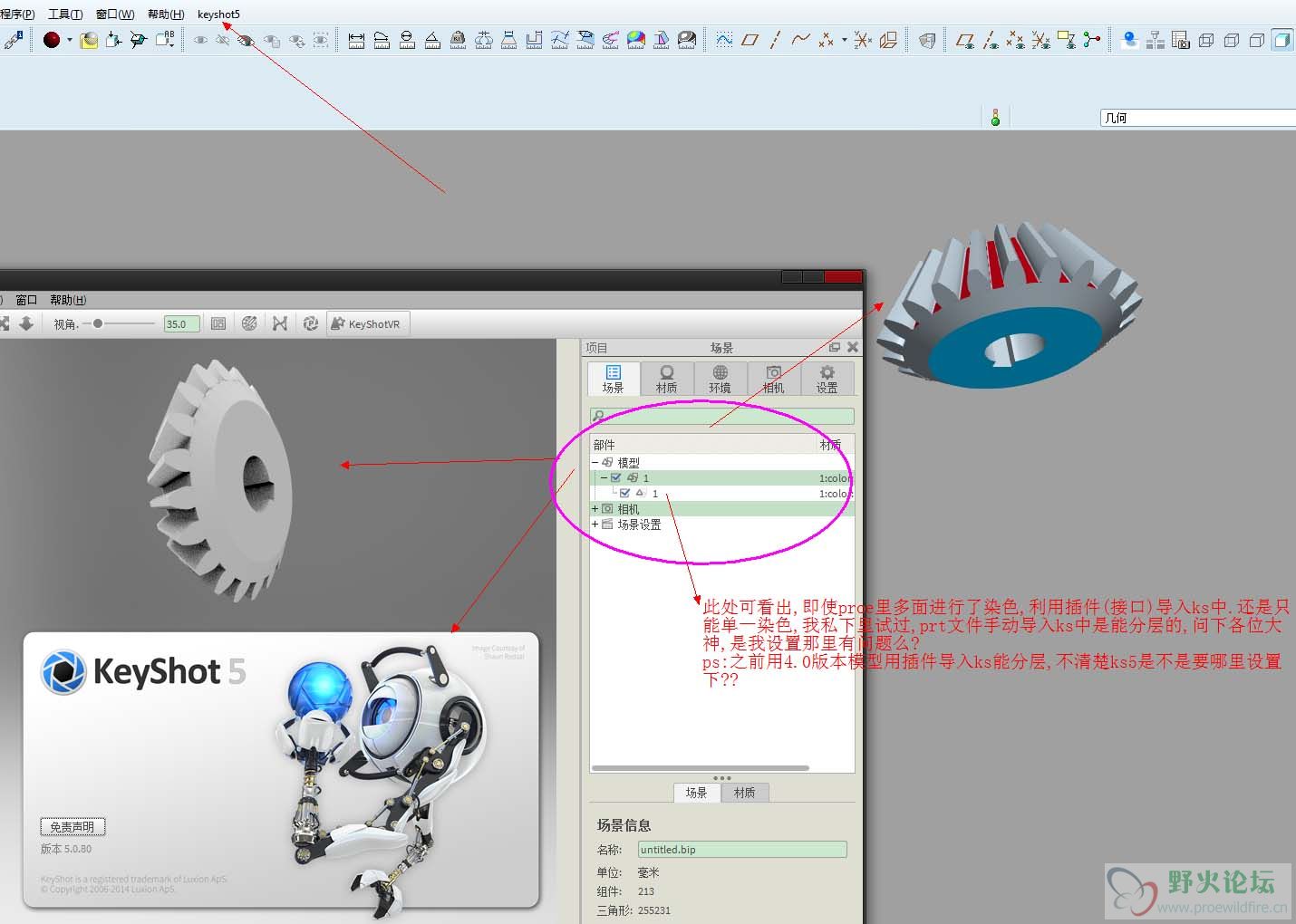Click the scene tree search field
The height and width of the screenshot is (924, 1296).
pyautogui.click(x=721, y=416)
